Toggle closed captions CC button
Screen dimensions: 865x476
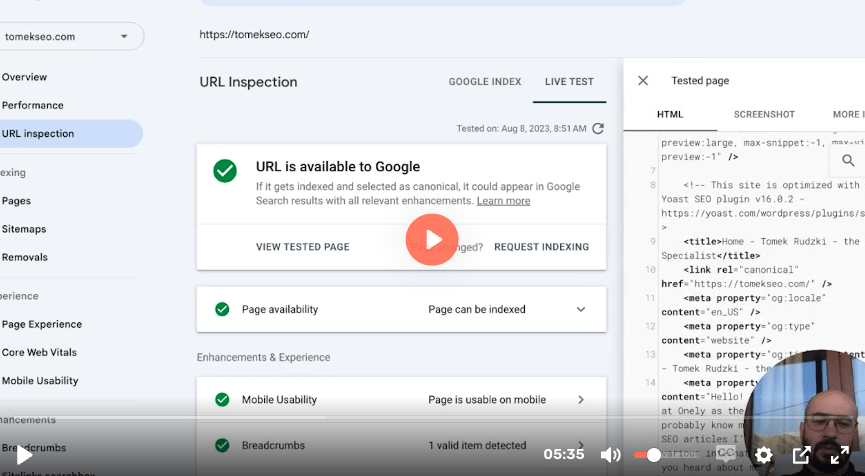pos(726,453)
